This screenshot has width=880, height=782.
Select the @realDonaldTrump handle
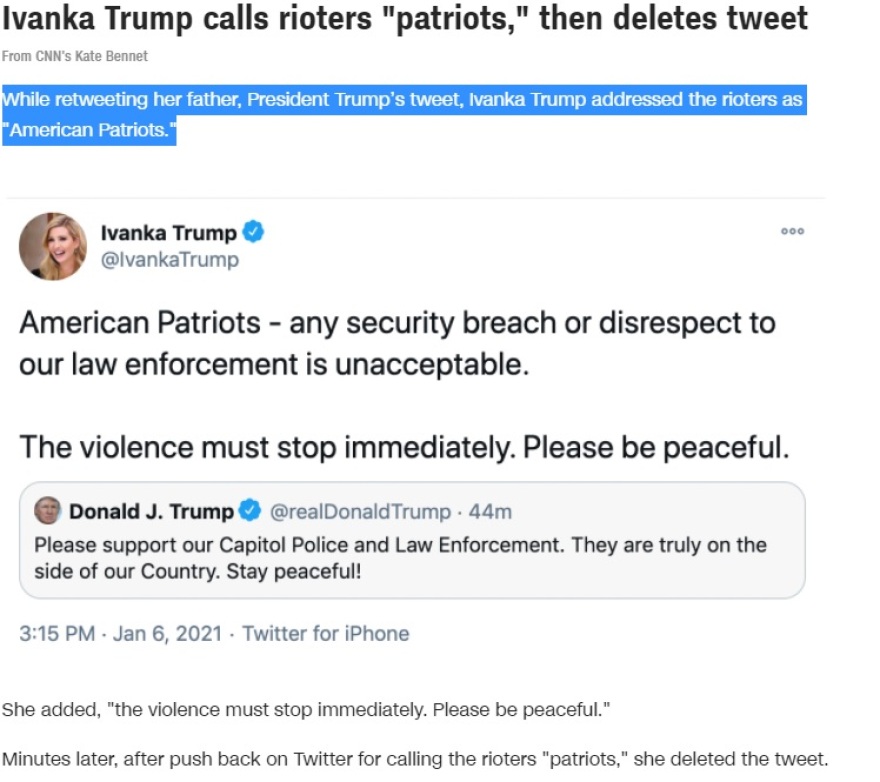(x=360, y=512)
